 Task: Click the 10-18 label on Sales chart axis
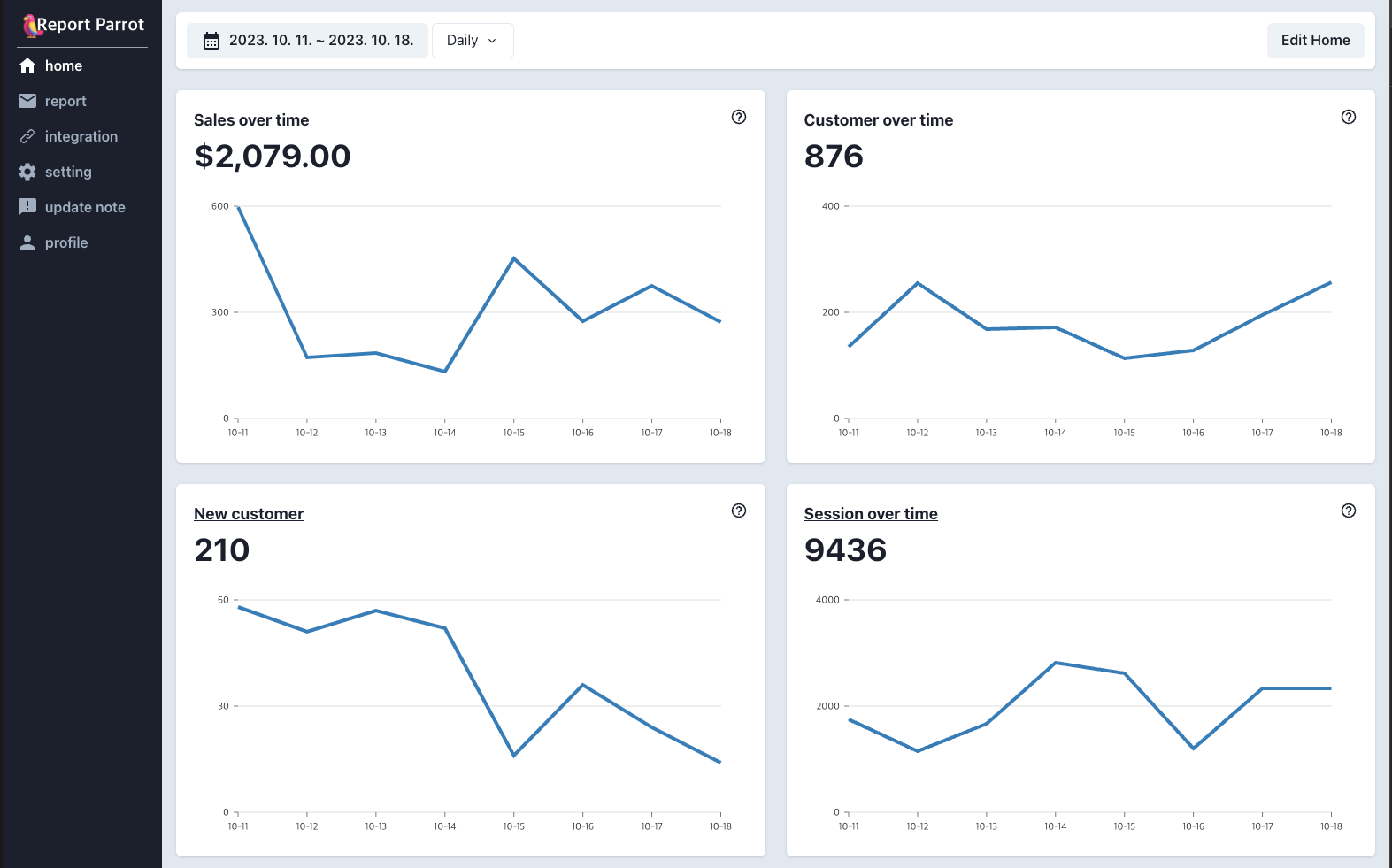720,433
